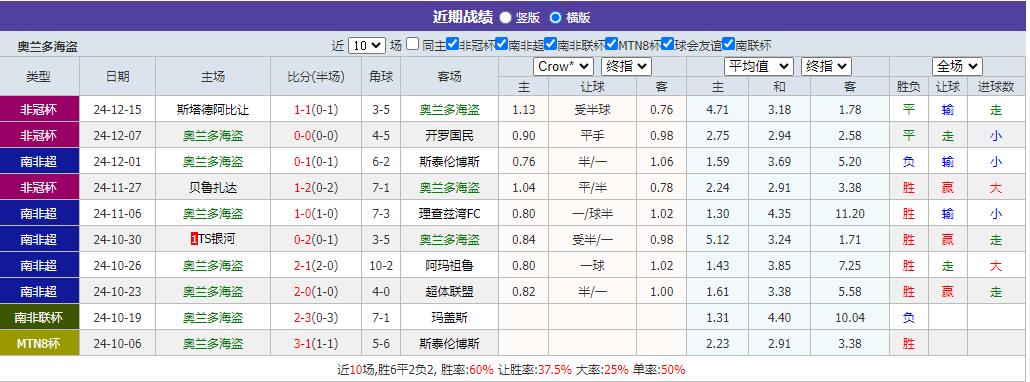Open the Crow* bookmaker dropdown
This screenshot has height=382, width=1030.
pos(563,66)
